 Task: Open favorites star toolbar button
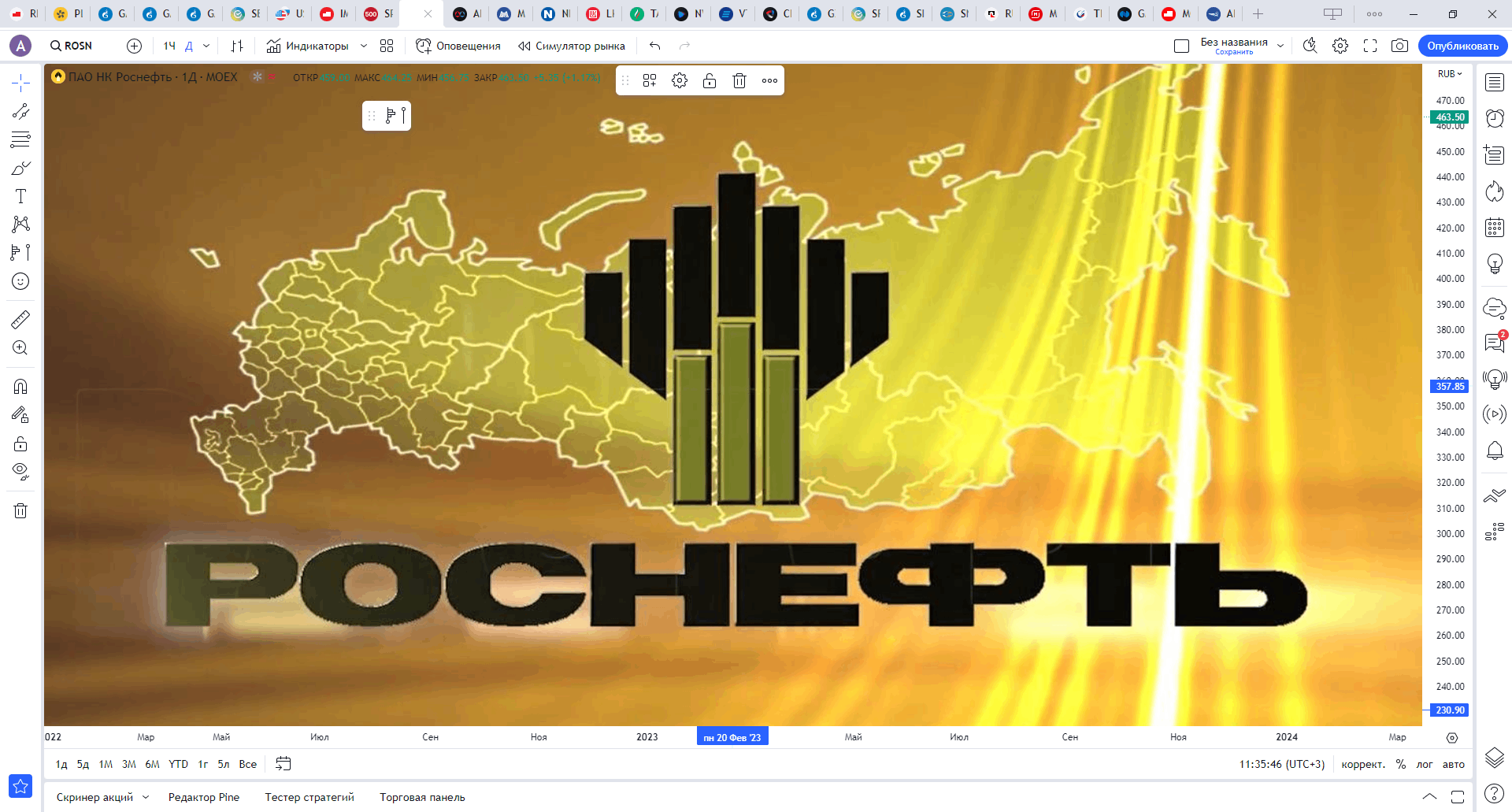pyautogui.click(x=20, y=786)
